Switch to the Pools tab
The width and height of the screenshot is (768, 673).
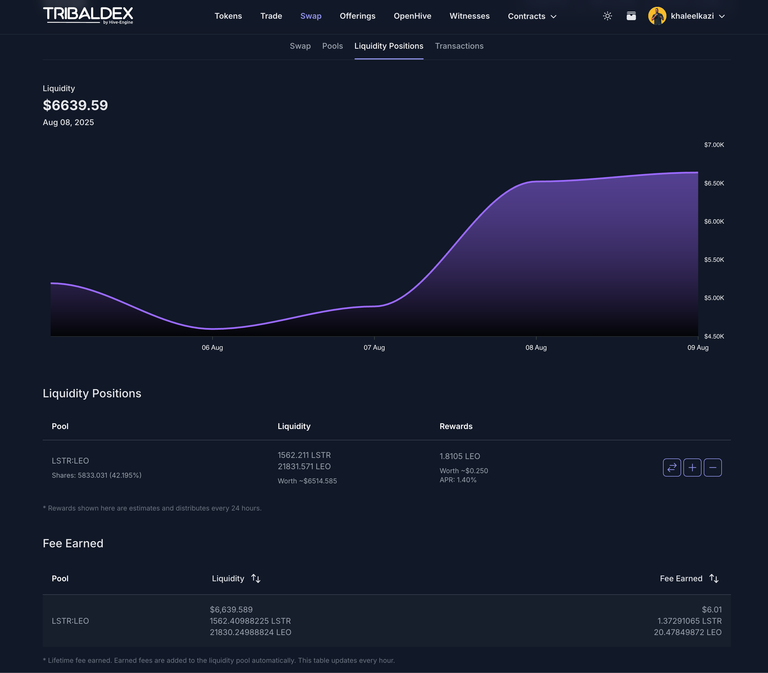pos(333,46)
